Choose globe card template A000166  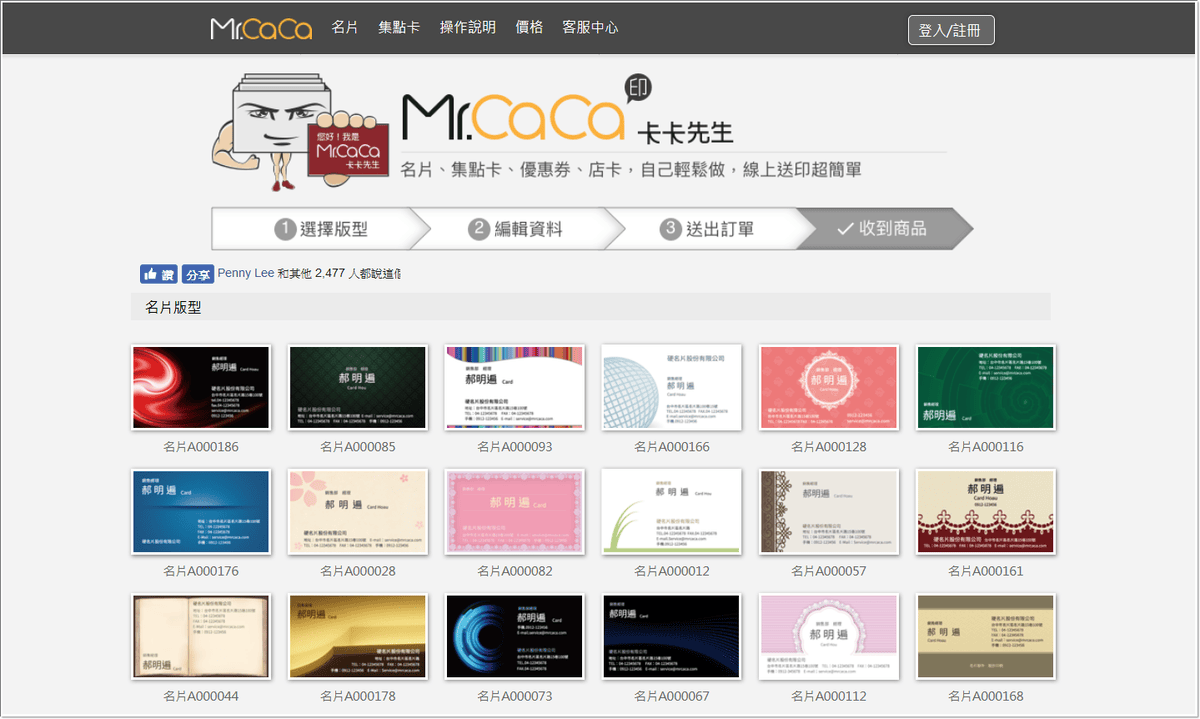pos(672,387)
